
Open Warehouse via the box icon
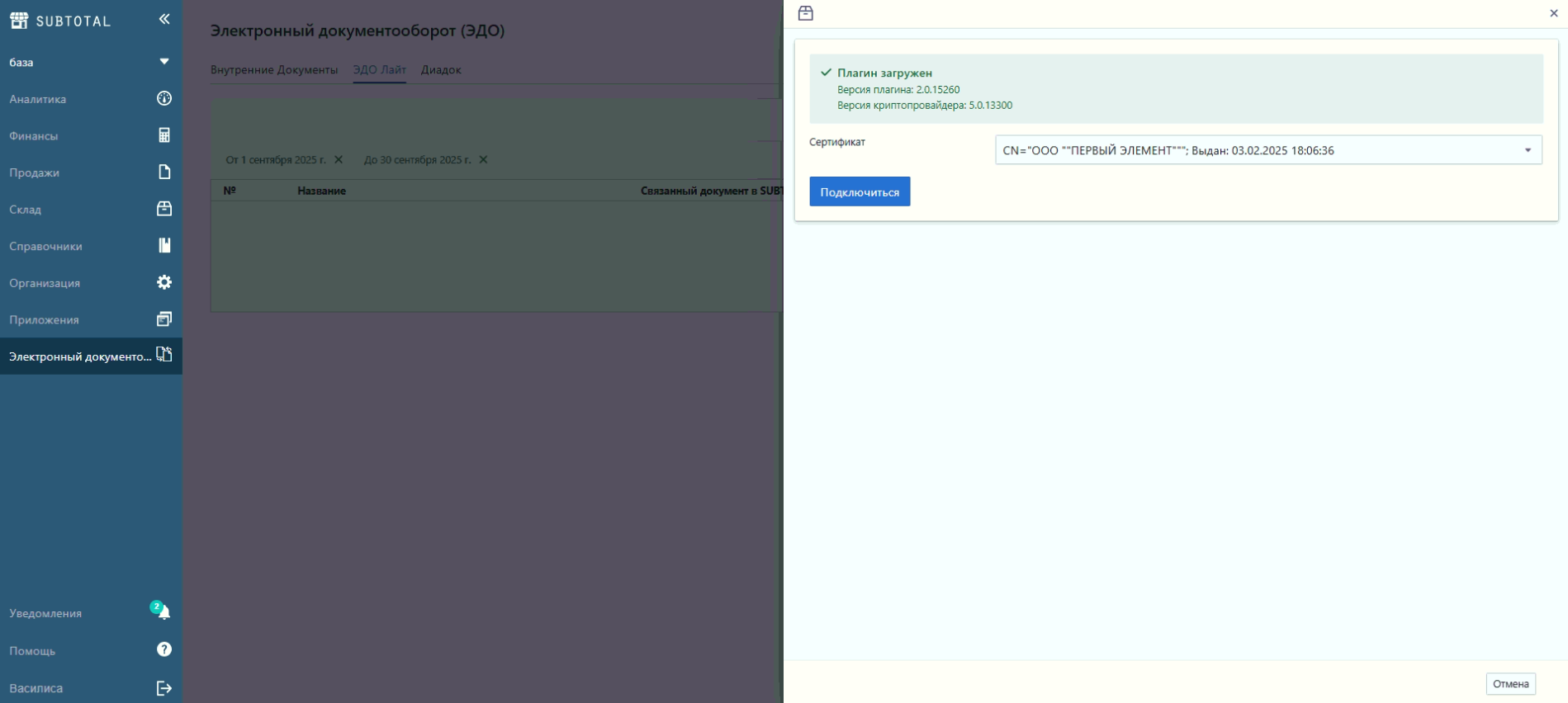coord(164,209)
